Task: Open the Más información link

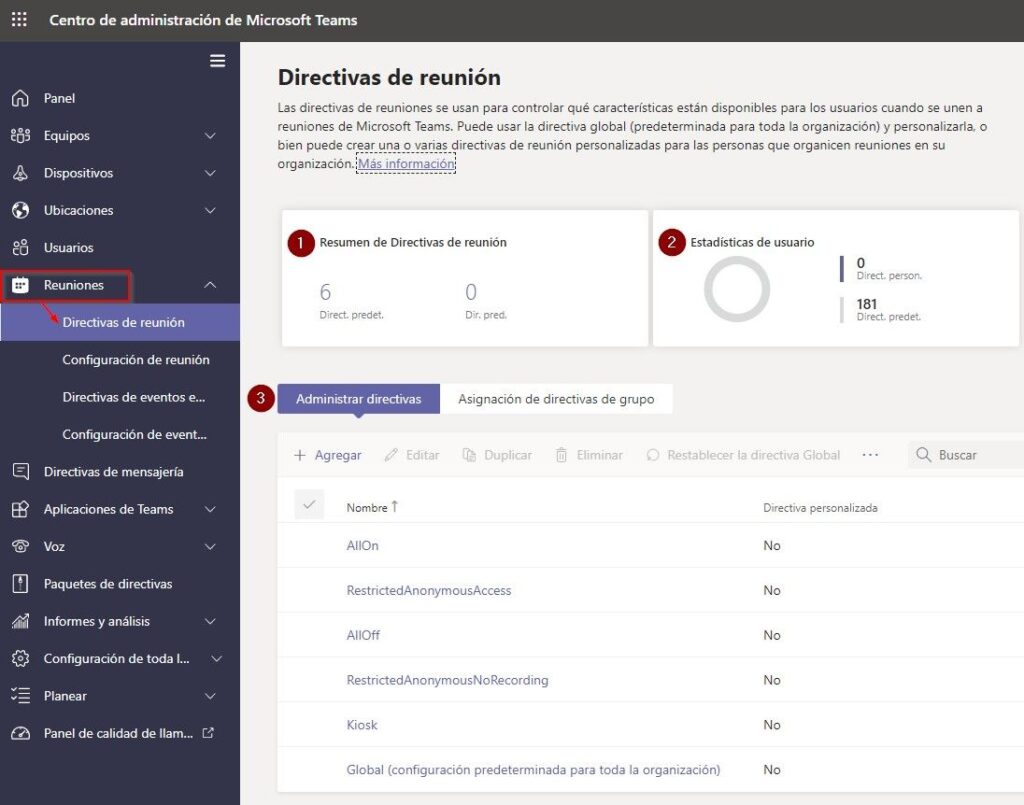Action: click(406, 164)
